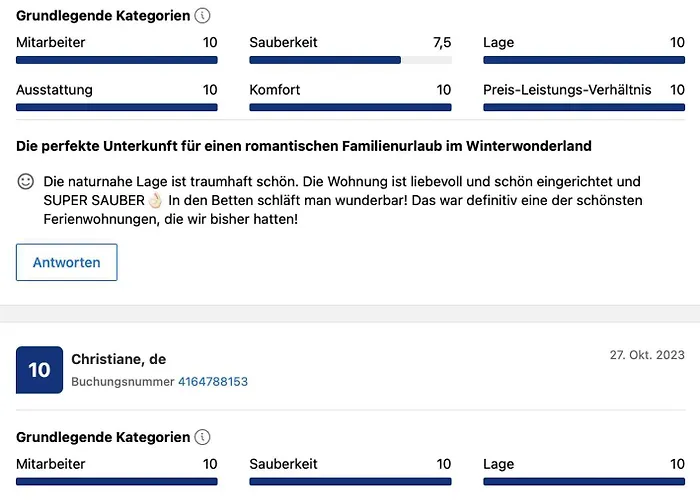
Task: Click the blue score badge showing 10
Action: pyautogui.click(x=39, y=370)
